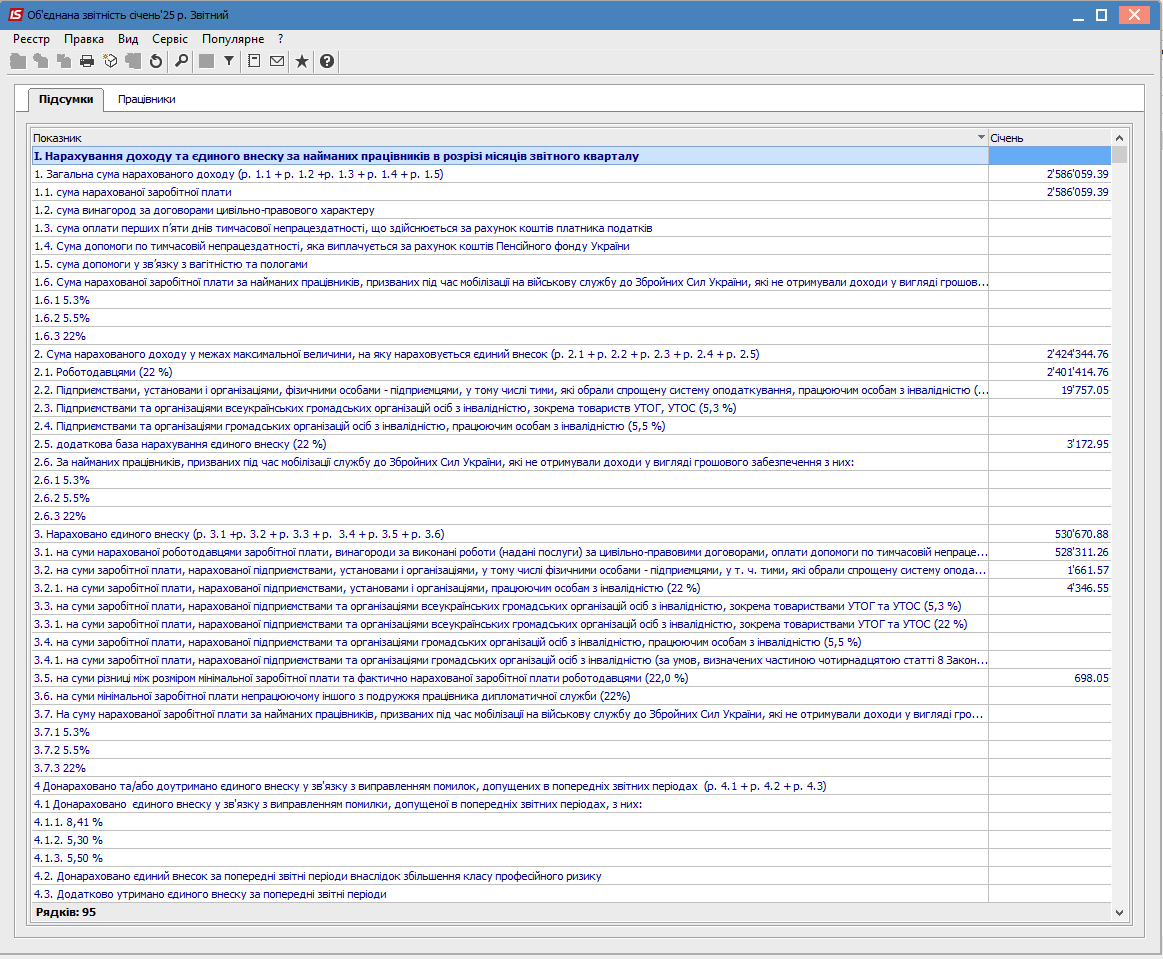The width and height of the screenshot is (1163, 959).
Task: Click the funnel filter icon
Action: coord(229,62)
